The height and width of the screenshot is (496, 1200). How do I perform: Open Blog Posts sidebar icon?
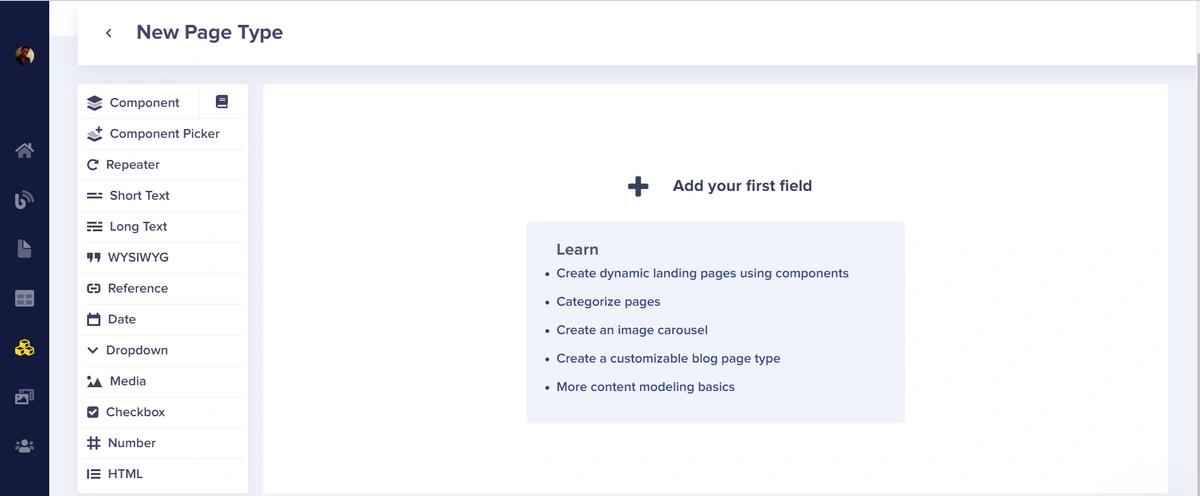point(25,200)
